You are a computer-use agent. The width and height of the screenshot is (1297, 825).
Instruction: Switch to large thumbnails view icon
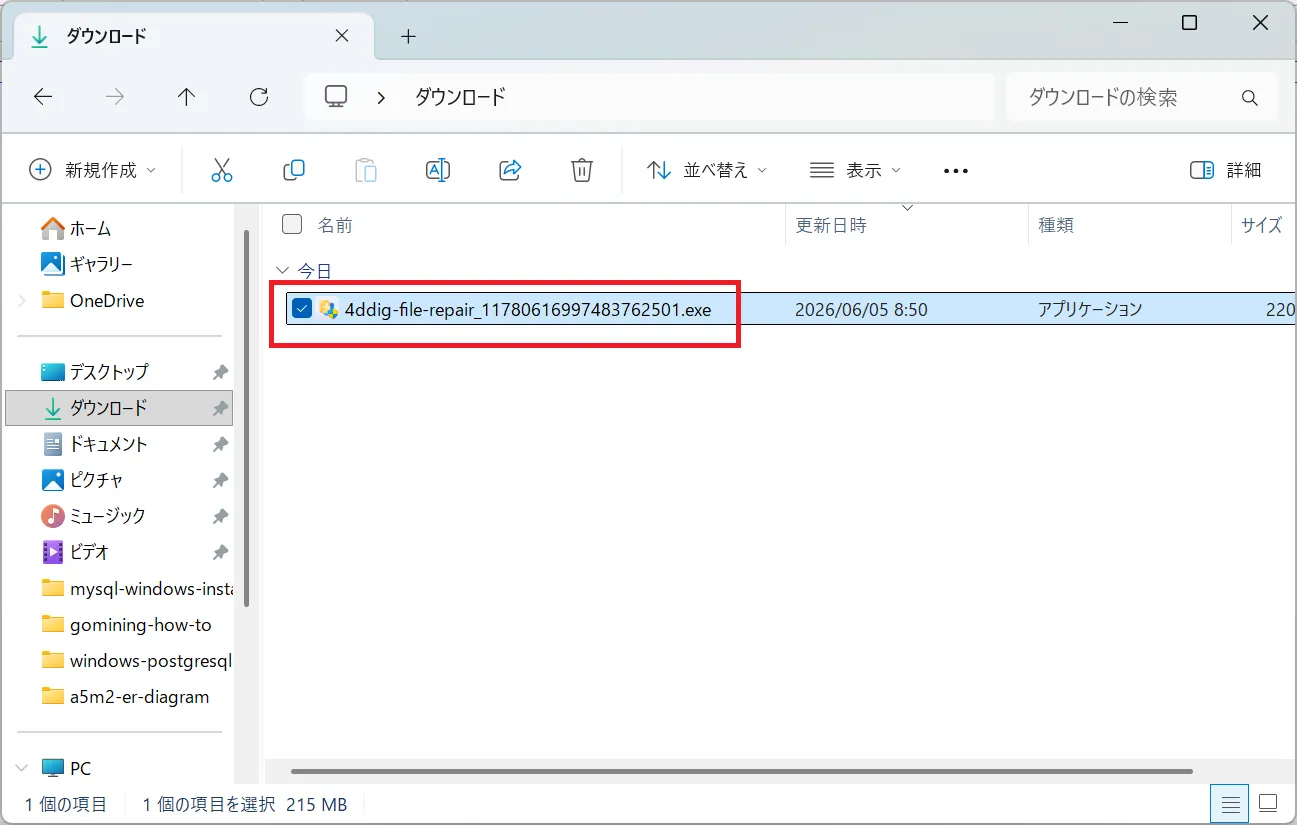click(1268, 803)
